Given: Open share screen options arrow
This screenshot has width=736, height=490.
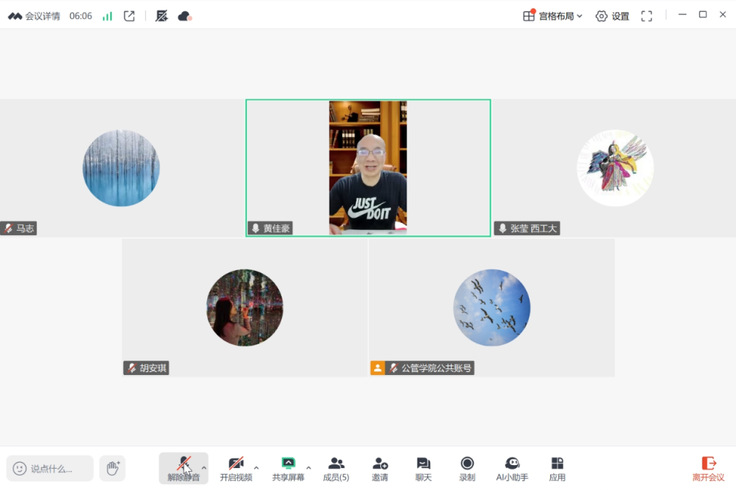Looking at the screenshot, I should [x=308, y=467].
